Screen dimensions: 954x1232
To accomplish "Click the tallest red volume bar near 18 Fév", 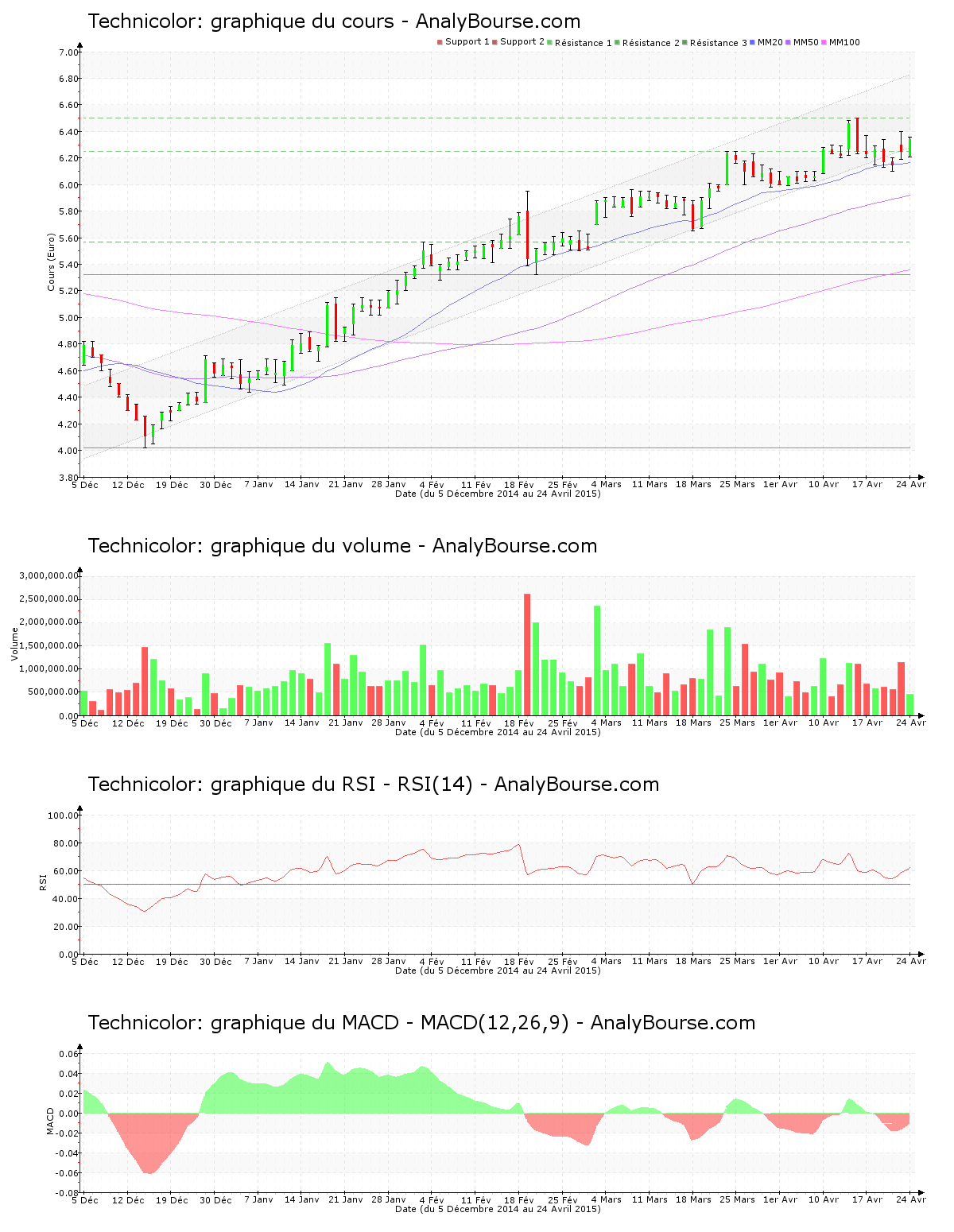I will (527, 654).
